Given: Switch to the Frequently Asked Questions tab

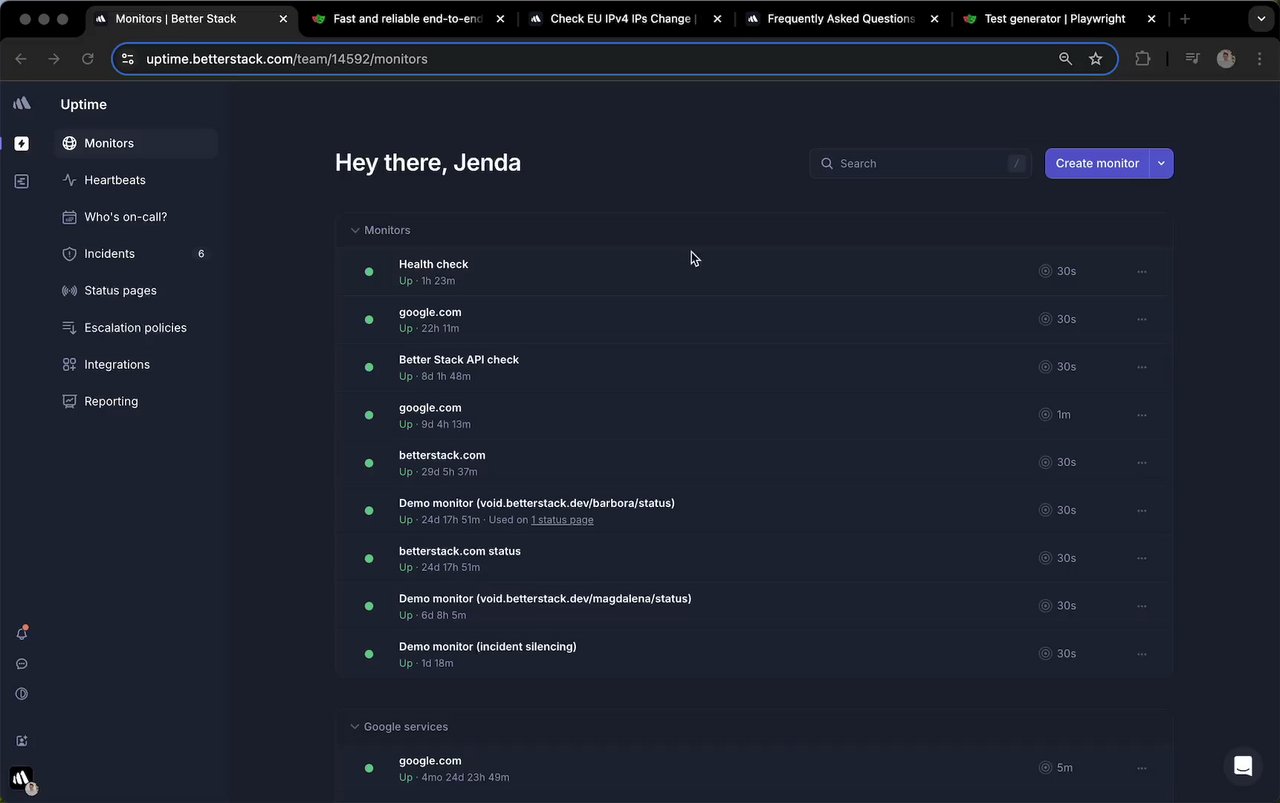Looking at the screenshot, I should [x=841, y=19].
